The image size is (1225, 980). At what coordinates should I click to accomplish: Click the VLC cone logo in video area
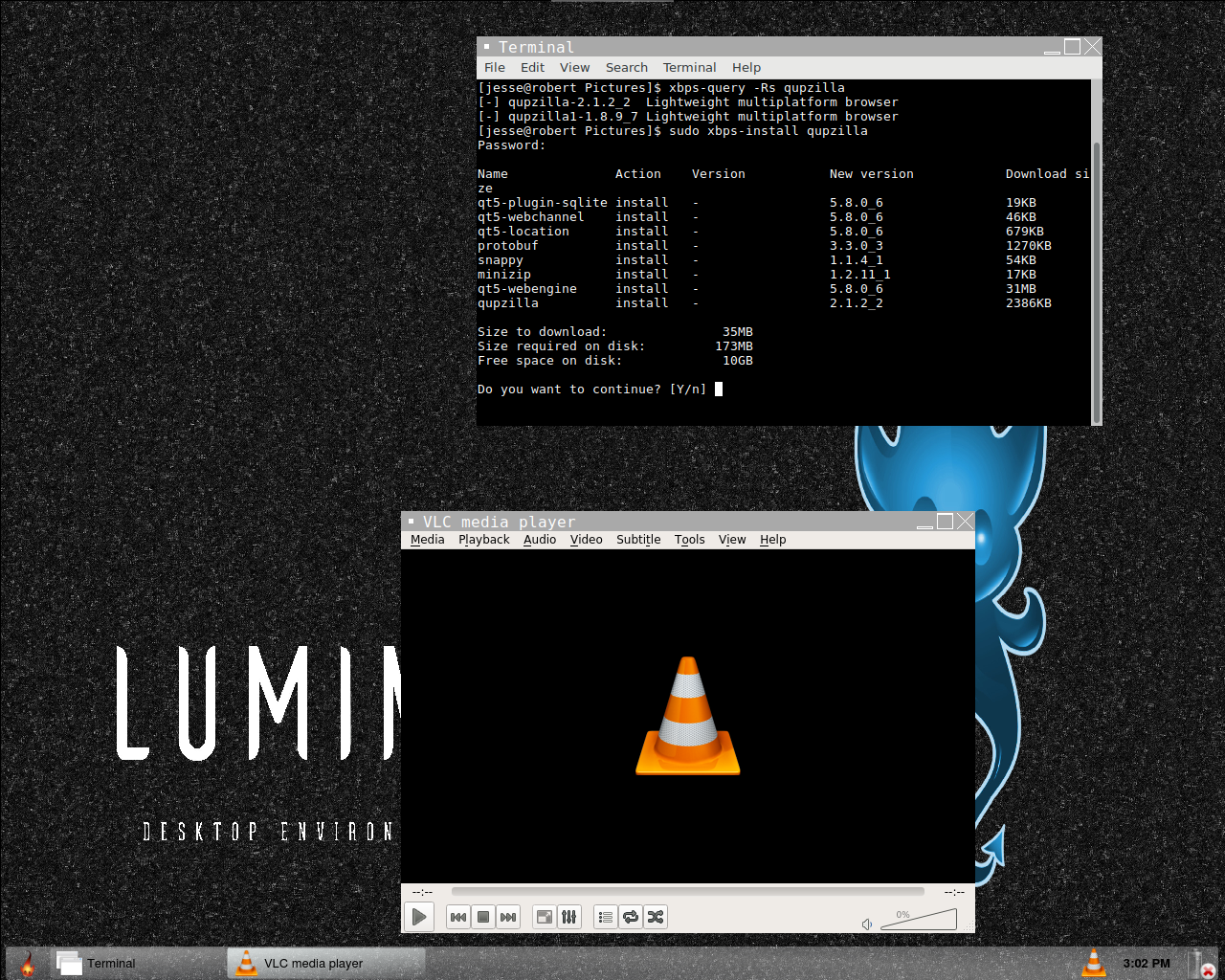point(688,716)
